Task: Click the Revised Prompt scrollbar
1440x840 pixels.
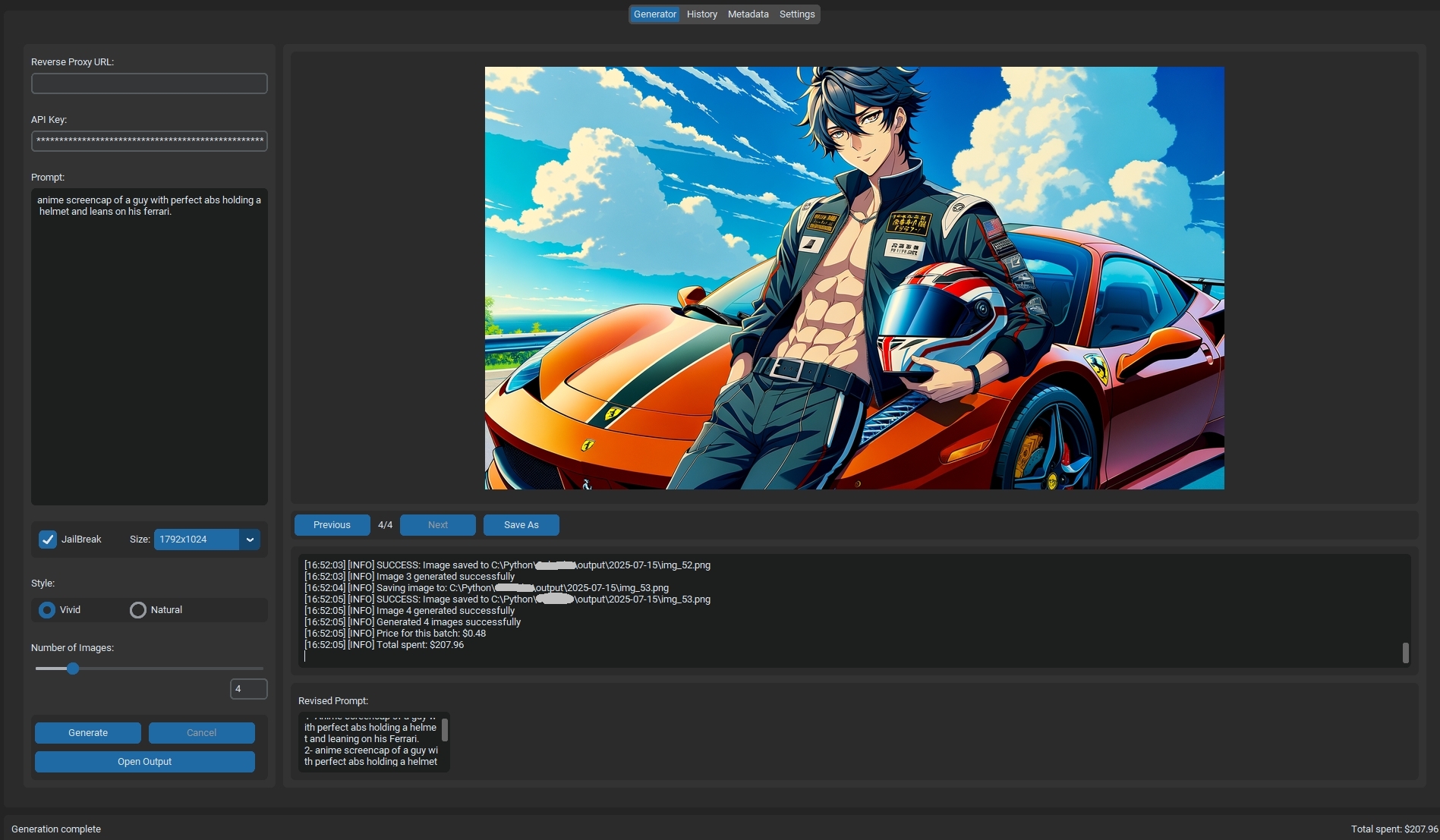Action: [x=444, y=730]
